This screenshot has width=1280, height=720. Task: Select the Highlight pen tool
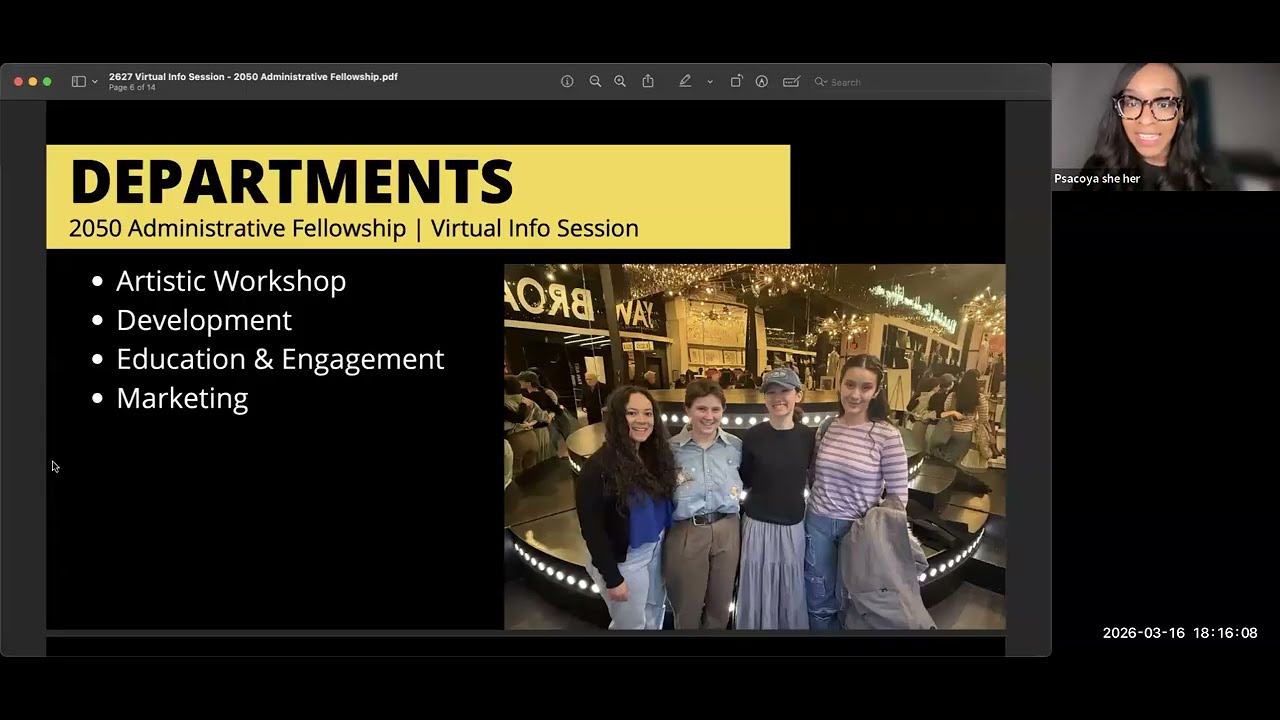point(685,81)
